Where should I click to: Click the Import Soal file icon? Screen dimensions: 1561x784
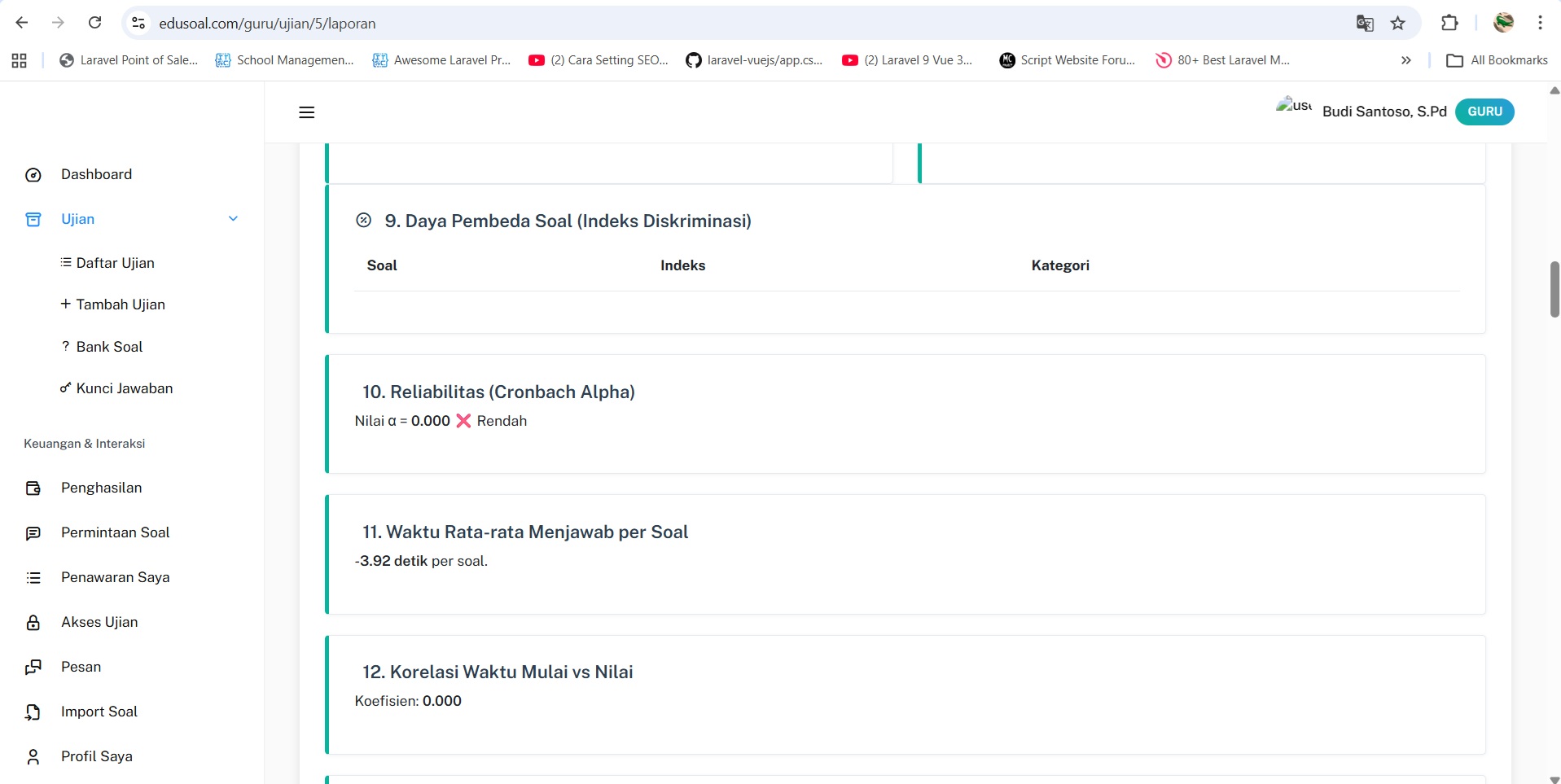33,712
